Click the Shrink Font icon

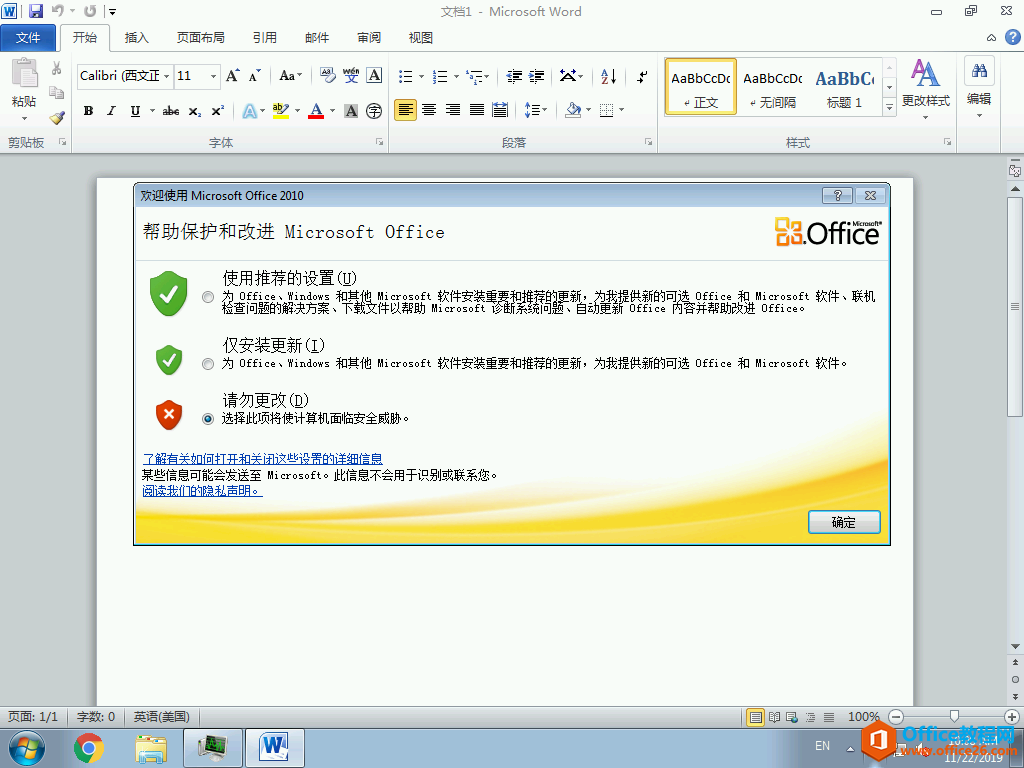(255, 76)
